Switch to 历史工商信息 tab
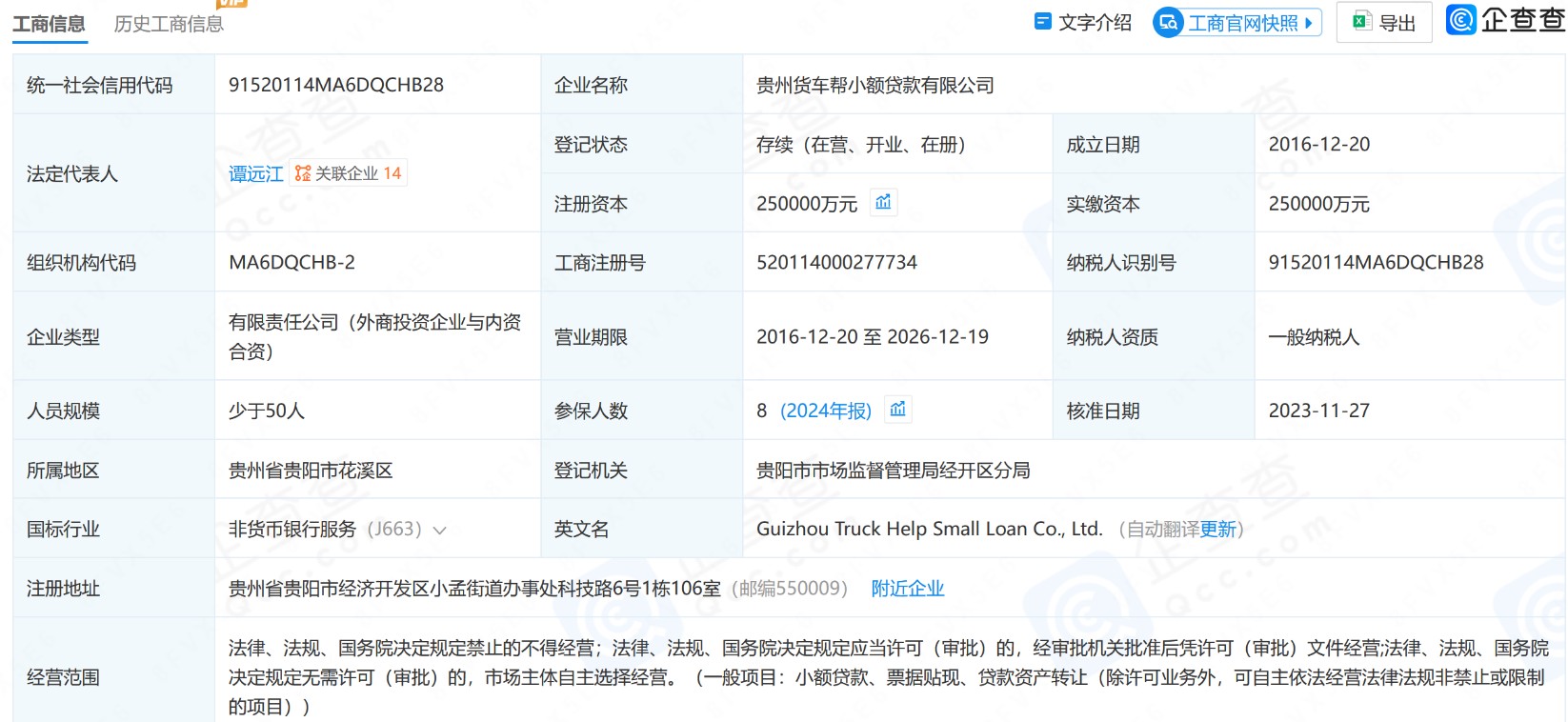Screen dimensions: 1568x722 (x=169, y=24)
